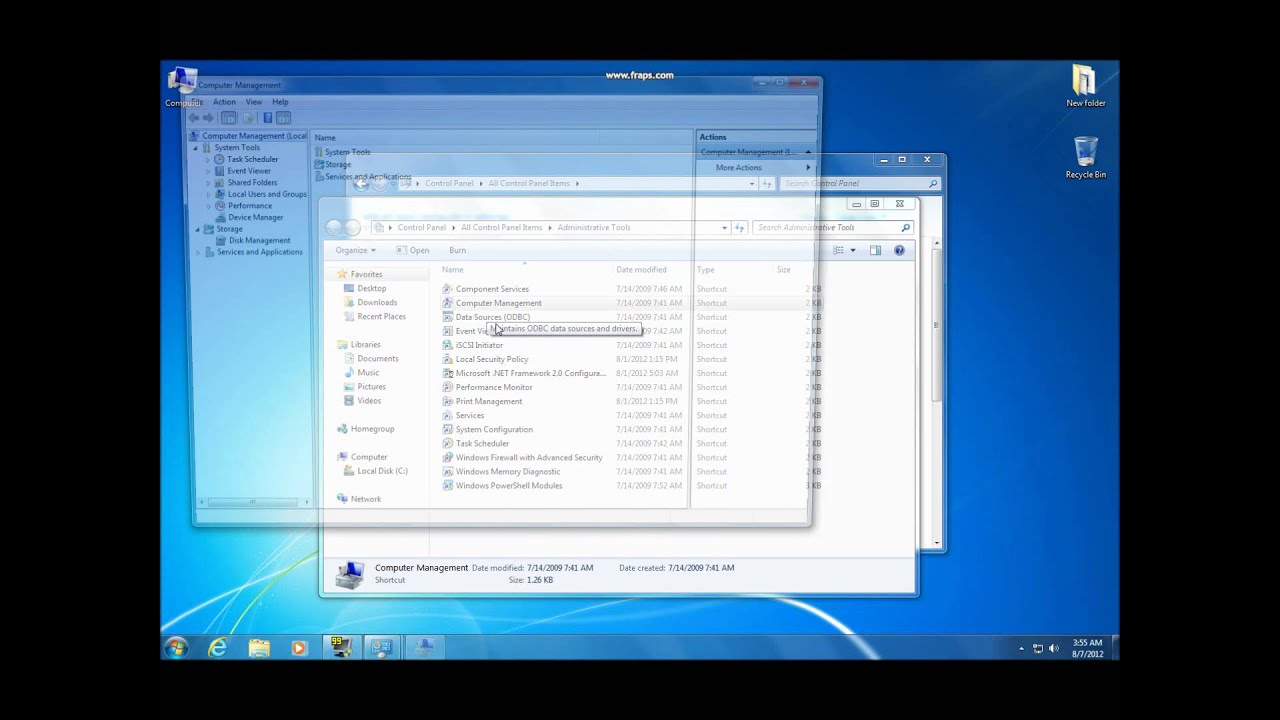Select Local Users and Groups tree icon
The width and height of the screenshot is (1280, 720).
[220, 194]
